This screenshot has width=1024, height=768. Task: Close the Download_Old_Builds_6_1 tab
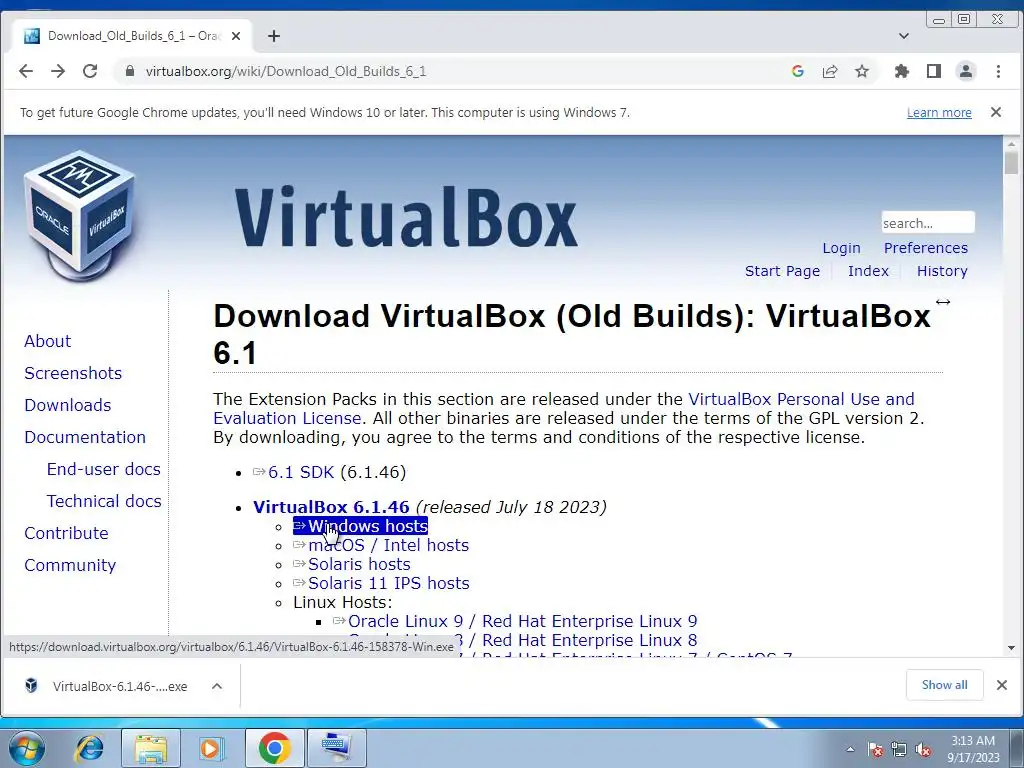[x=236, y=36]
